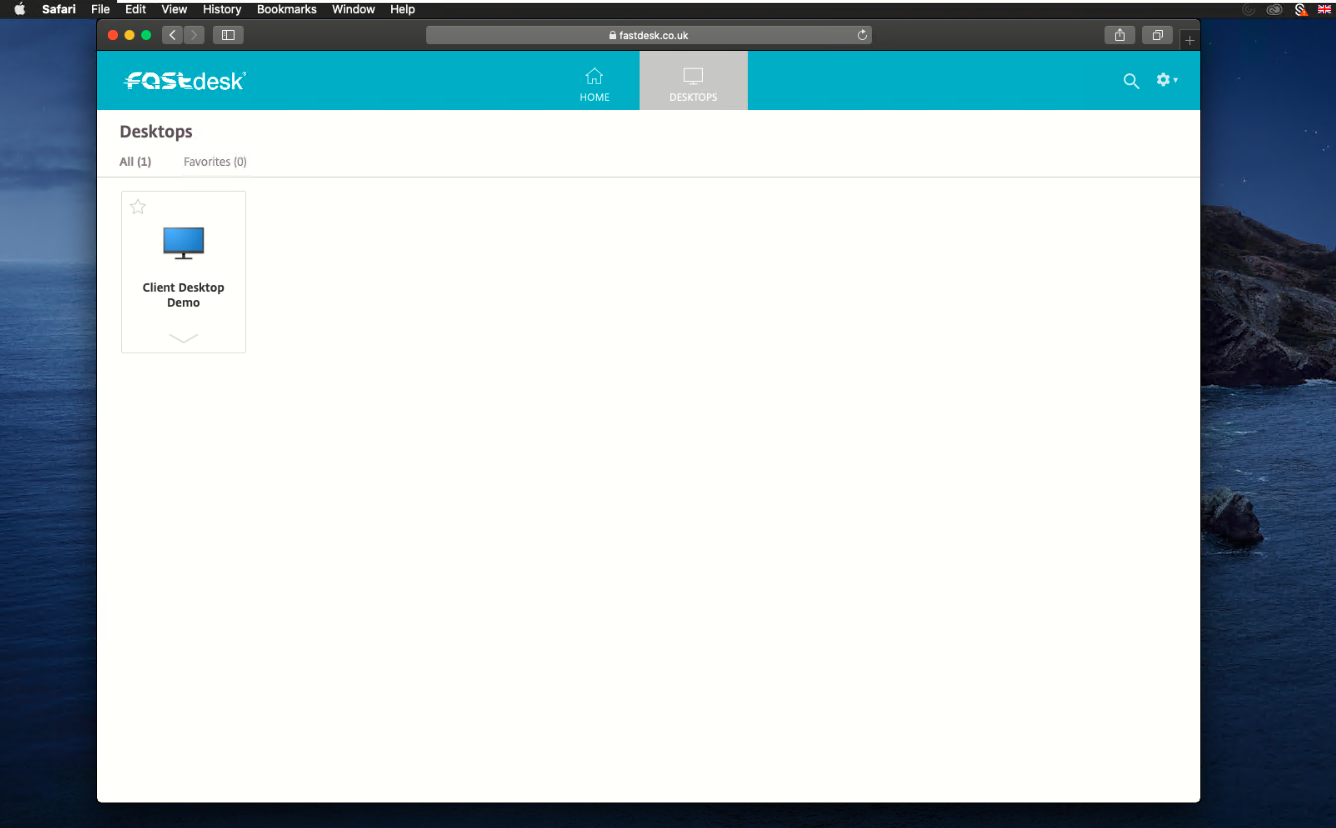The height and width of the screenshot is (828, 1336).
Task: Add a new tab with plus
Action: tap(1189, 40)
